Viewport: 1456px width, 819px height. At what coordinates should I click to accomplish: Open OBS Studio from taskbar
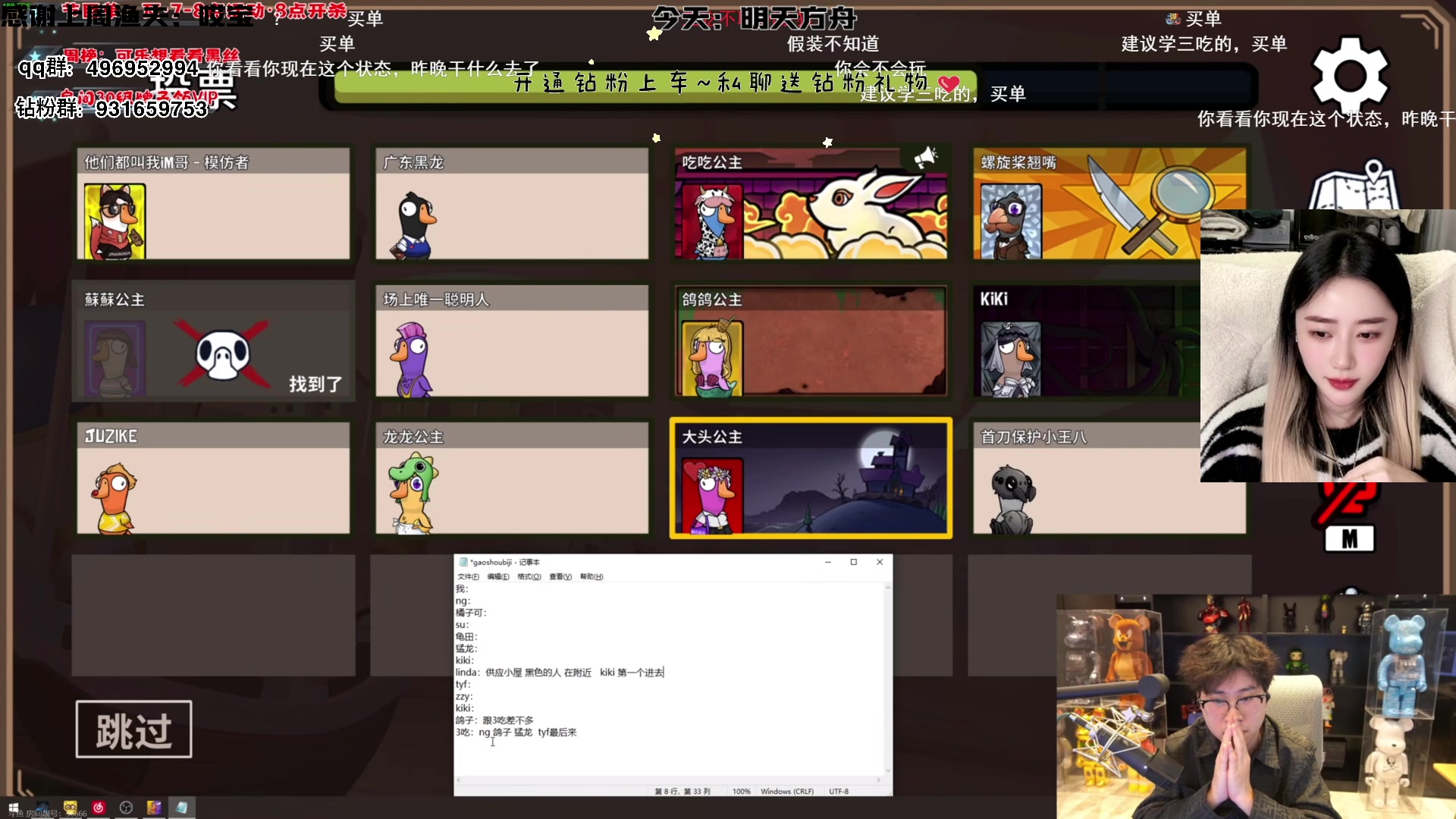coord(126,808)
